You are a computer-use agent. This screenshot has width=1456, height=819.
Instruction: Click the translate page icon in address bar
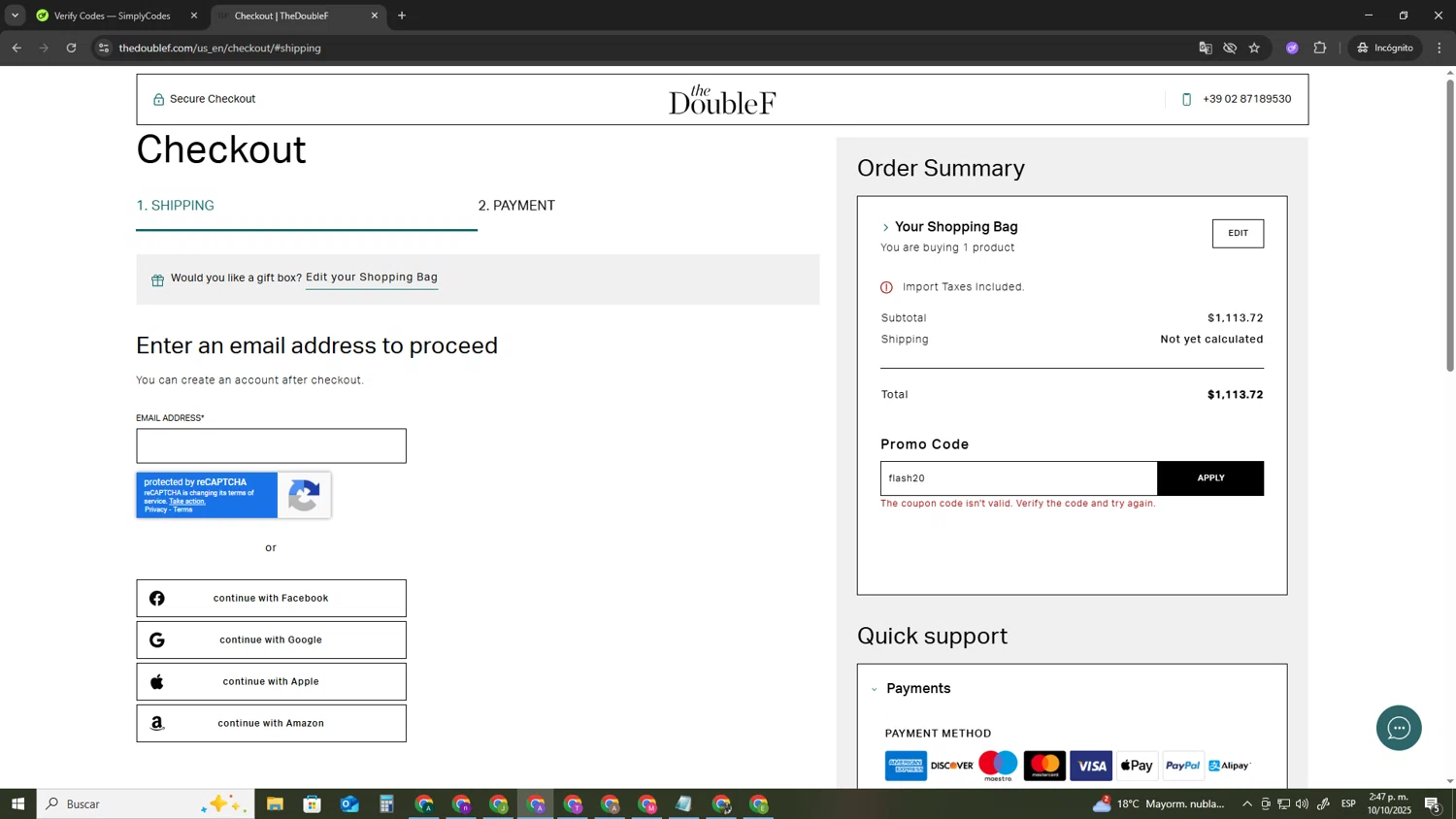[x=1206, y=48]
